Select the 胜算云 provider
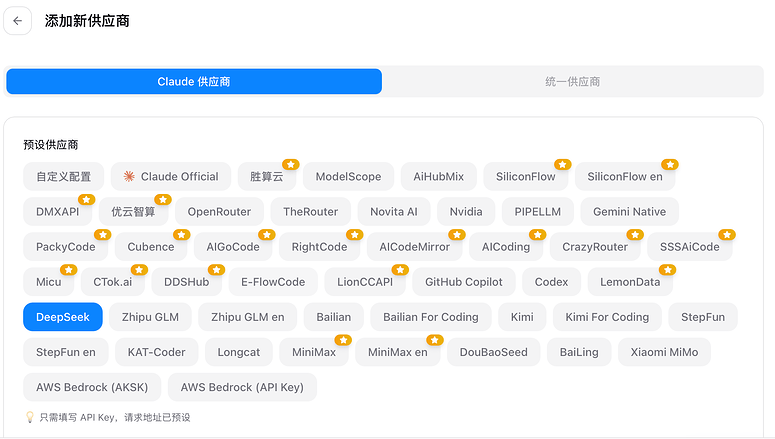The image size is (775, 439). (267, 176)
